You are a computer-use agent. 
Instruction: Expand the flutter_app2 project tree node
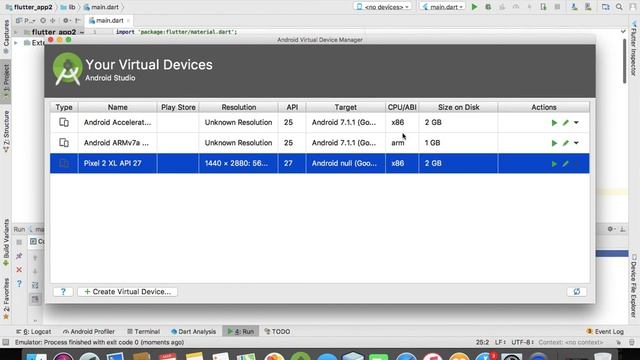(x=16, y=32)
